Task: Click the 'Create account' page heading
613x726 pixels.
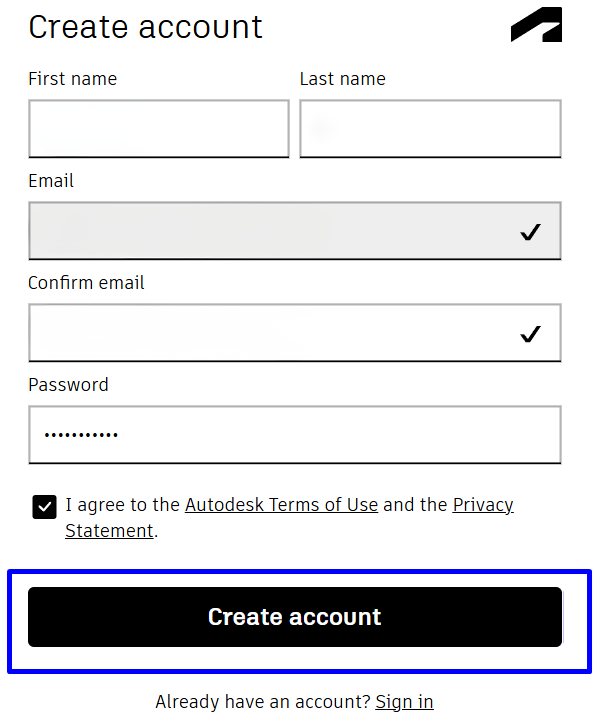Action: coord(145,27)
